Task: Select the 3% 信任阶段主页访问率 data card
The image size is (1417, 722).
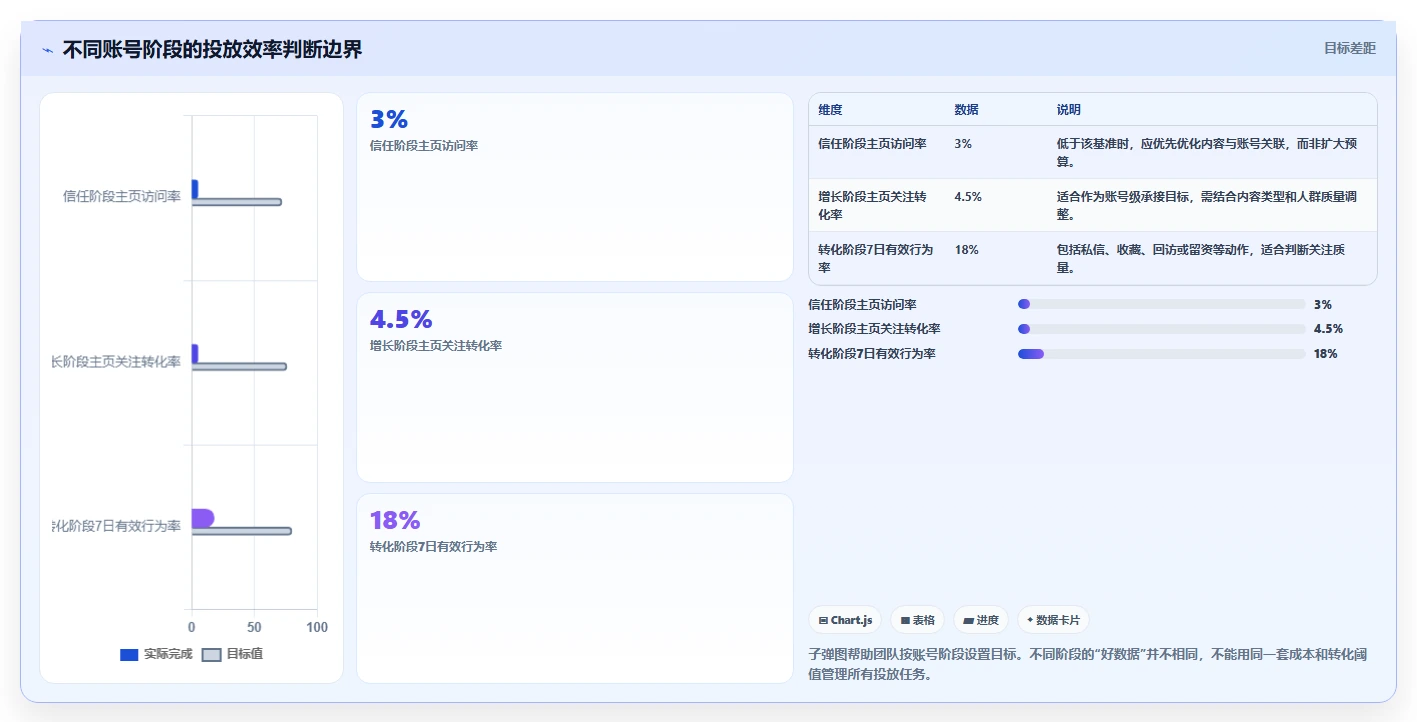Action: [x=575, y=187]
